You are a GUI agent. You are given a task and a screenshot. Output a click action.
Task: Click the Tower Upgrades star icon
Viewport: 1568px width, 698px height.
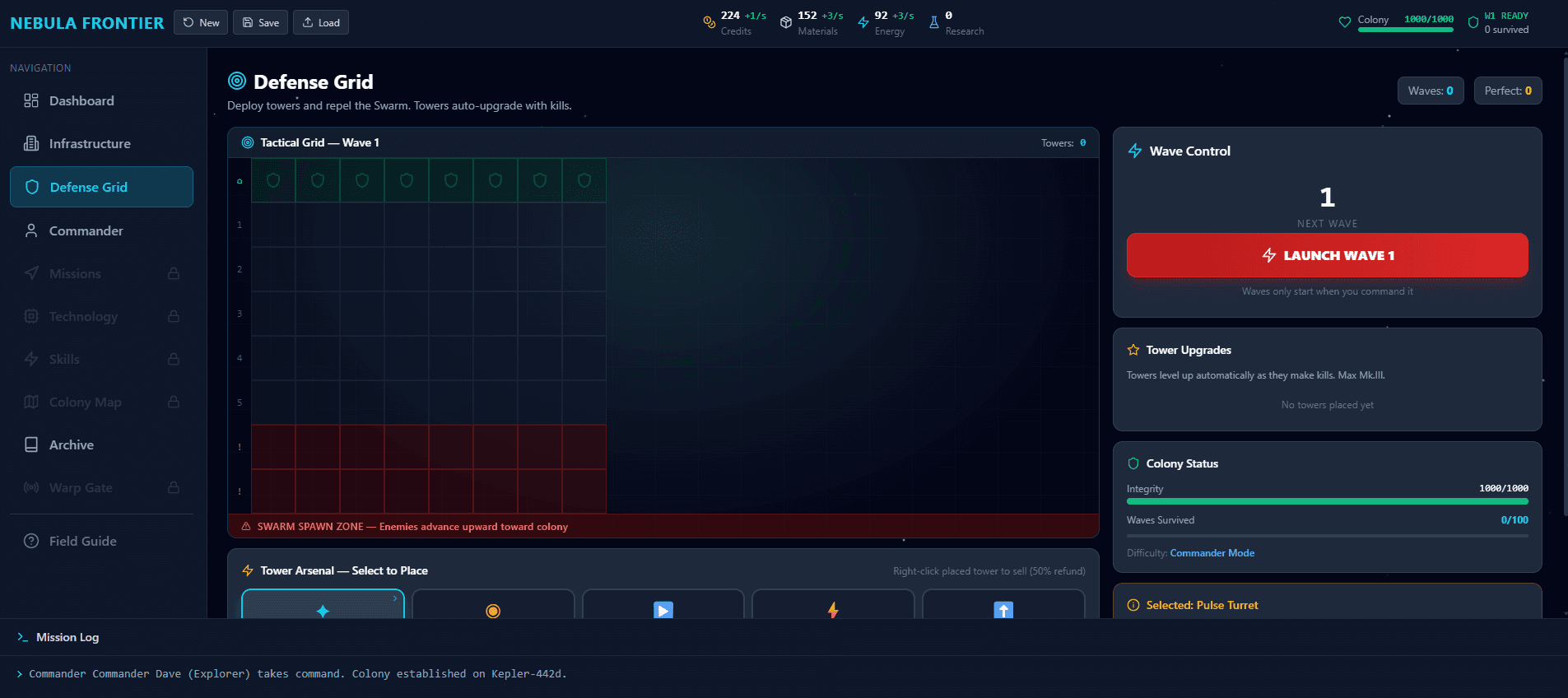[1133, 350]
